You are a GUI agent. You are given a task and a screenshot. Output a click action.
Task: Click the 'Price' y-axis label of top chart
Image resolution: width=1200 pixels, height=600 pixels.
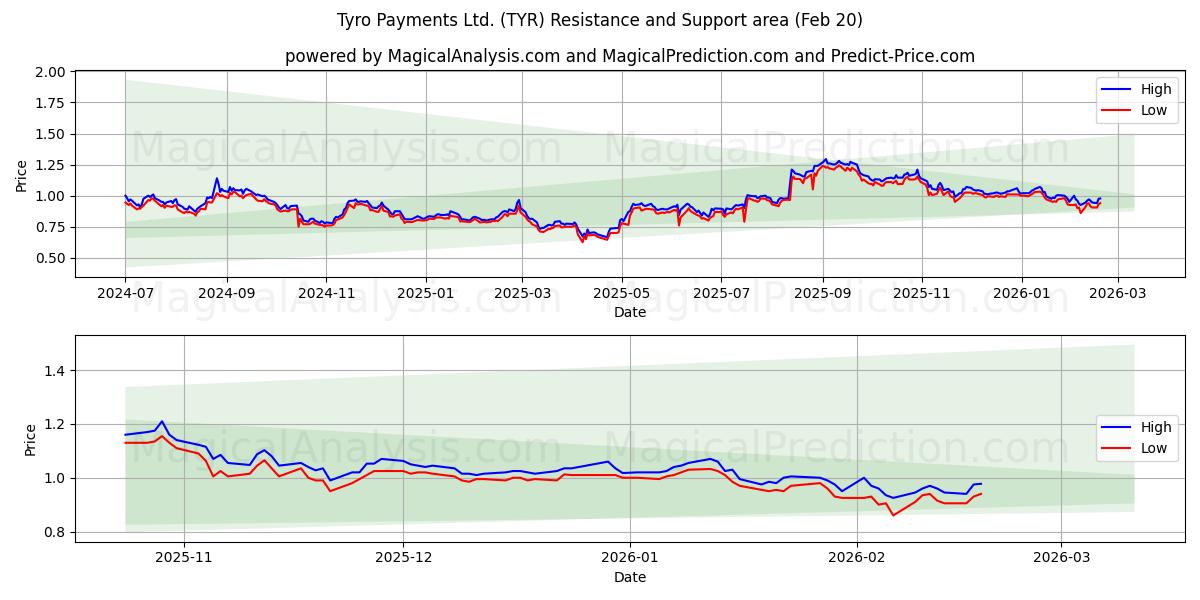pyautogui.click(x=22, y=175)
